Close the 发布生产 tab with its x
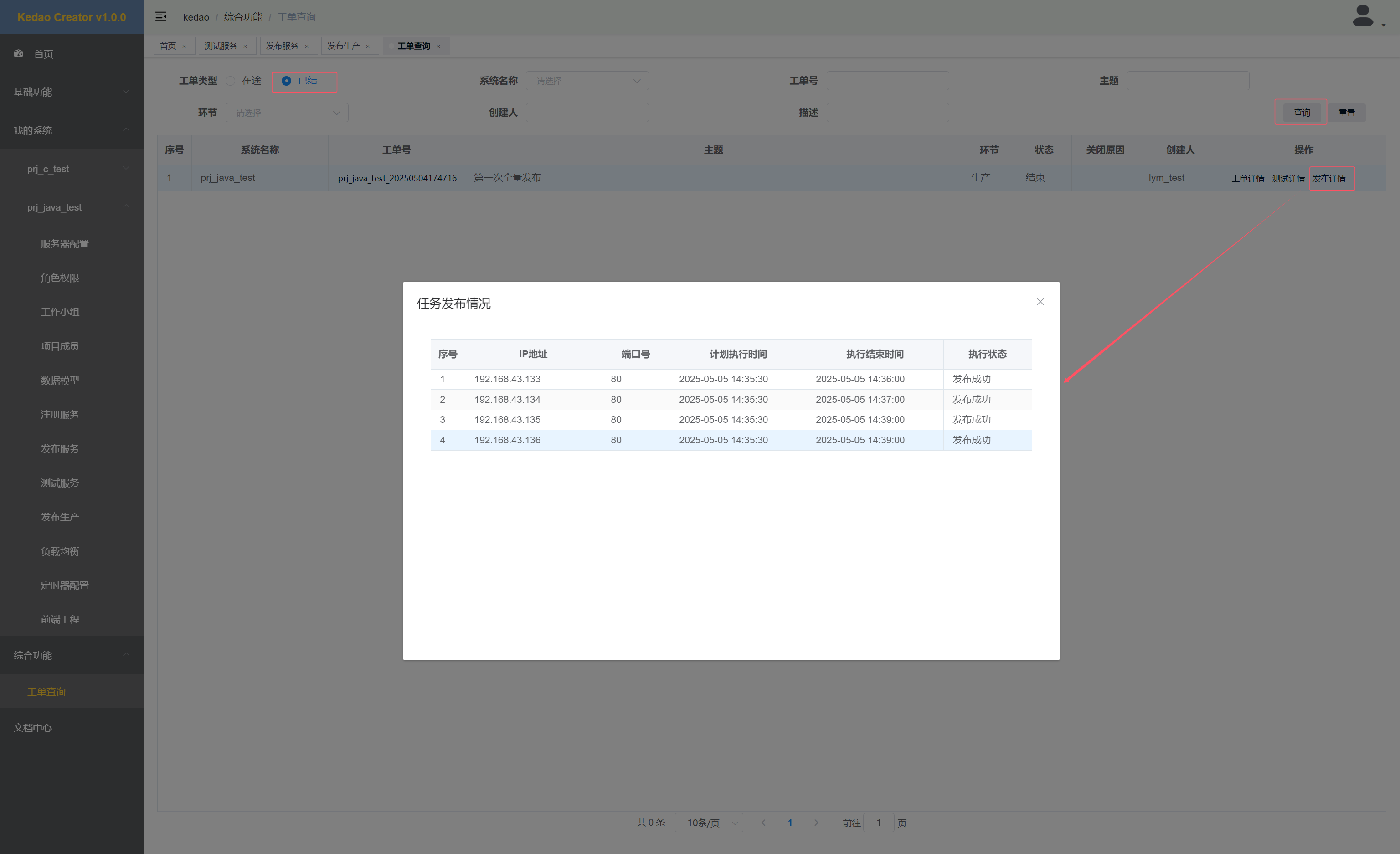The height and width of the screenshot is (854, 1400). tap(368, 46)
